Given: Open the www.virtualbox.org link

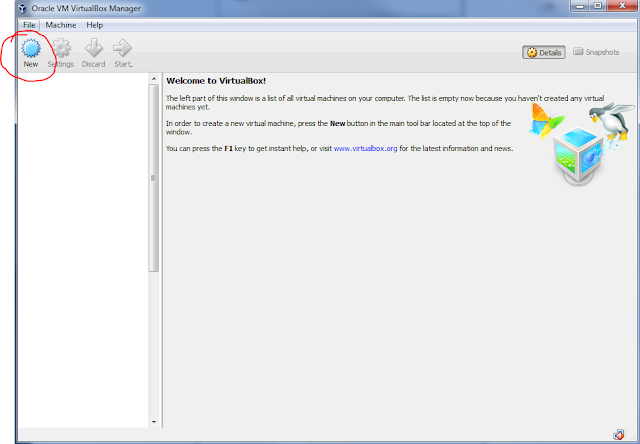Looking at the screenshot, I should point(365,149).
